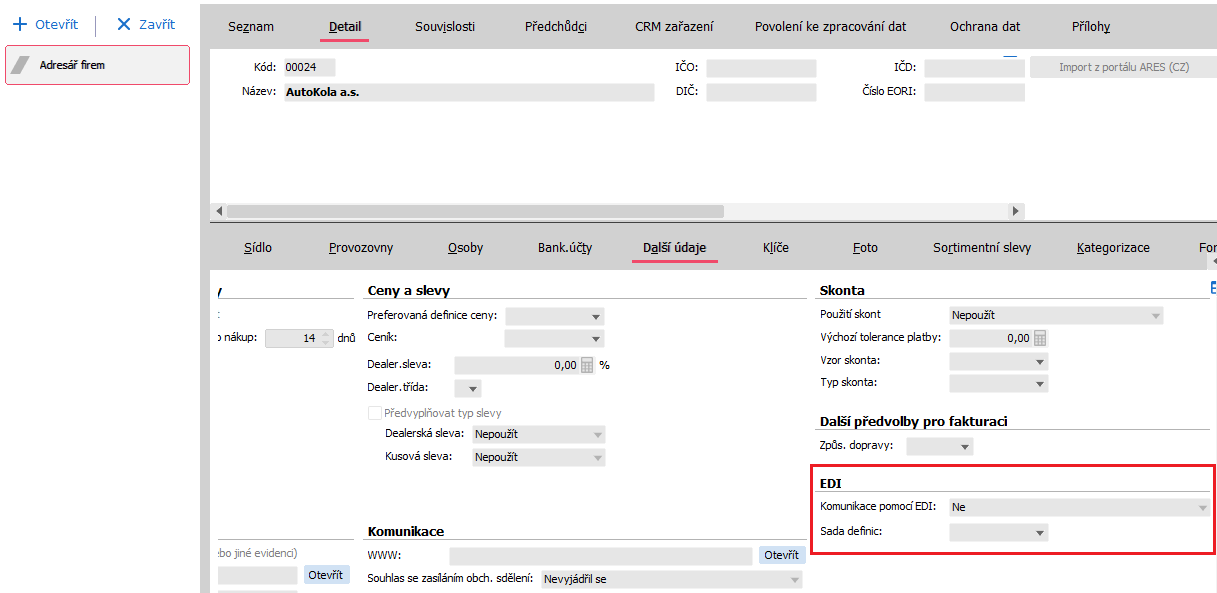Viewport: 1217px width, 593px height.
Task: Click the right arrow of horizontal scrollbar
Action: click(1016, 211)
